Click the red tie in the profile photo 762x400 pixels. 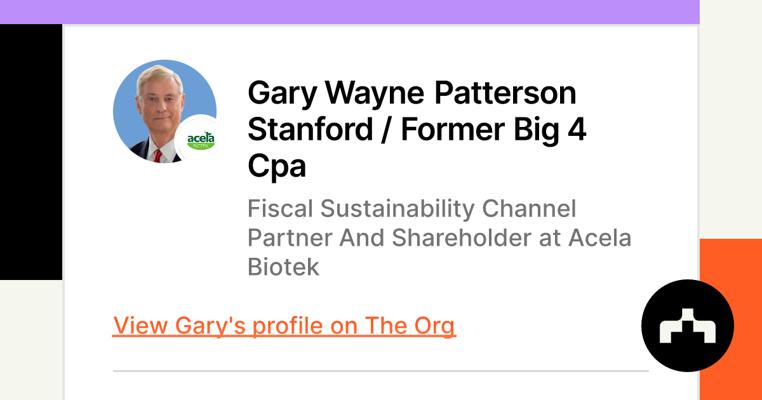pos(157,156)
